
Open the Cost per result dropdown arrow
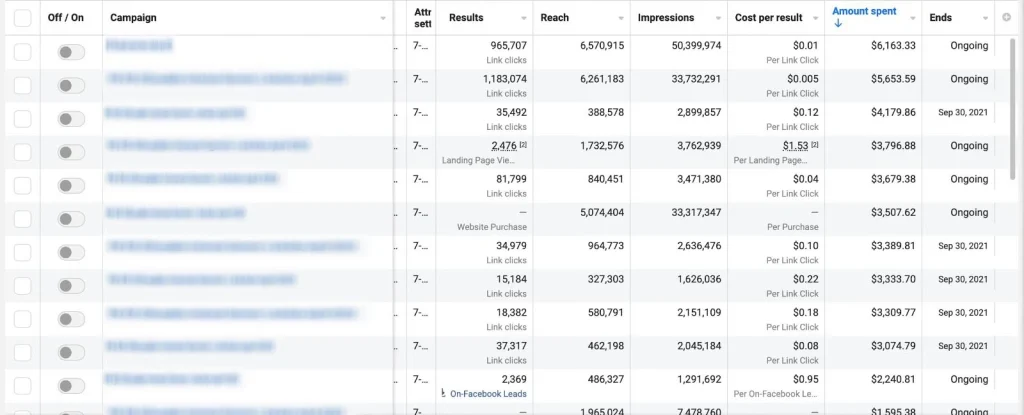click(x=813, y=18)
